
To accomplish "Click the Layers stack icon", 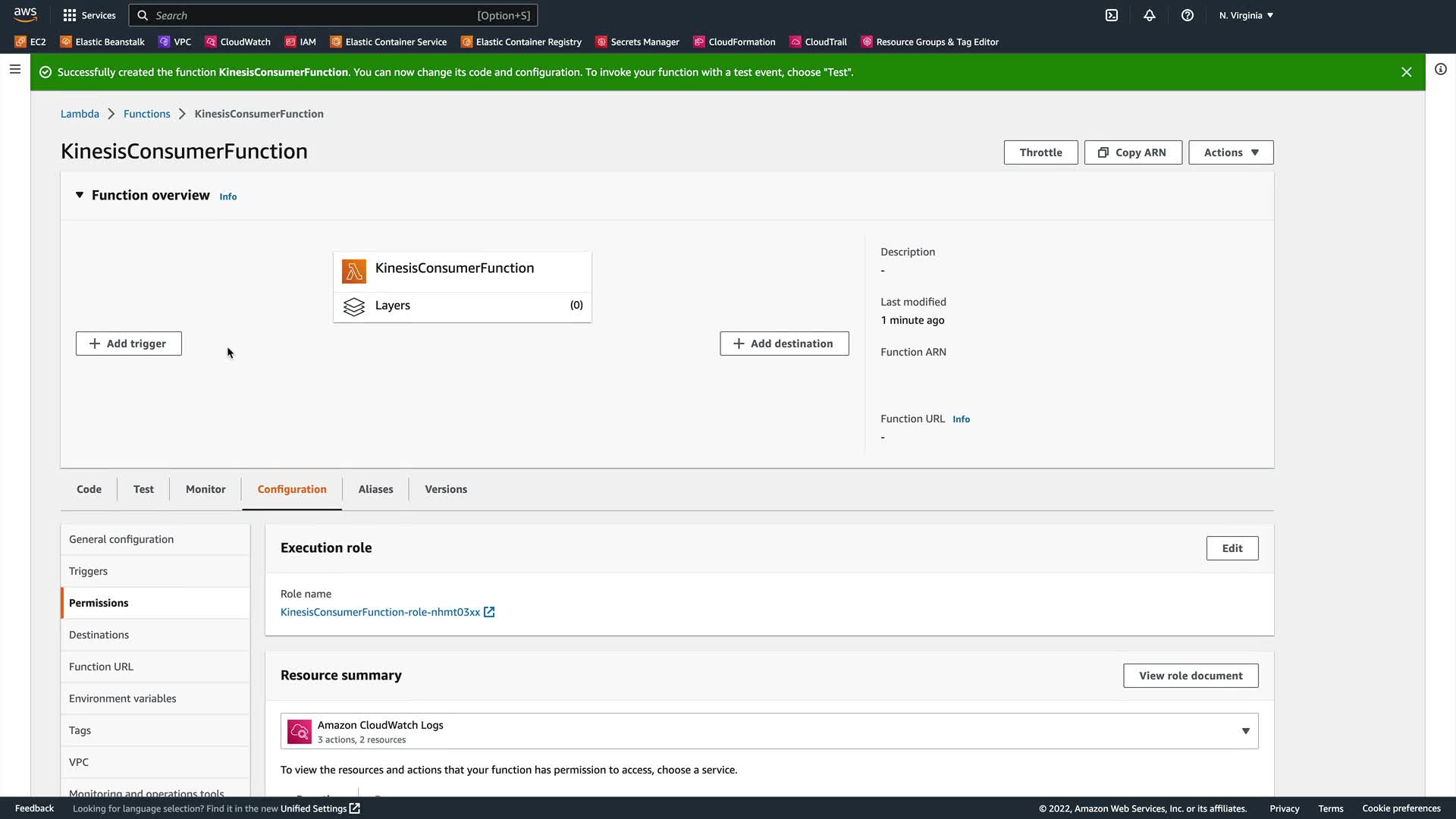I will coord(354,306).
